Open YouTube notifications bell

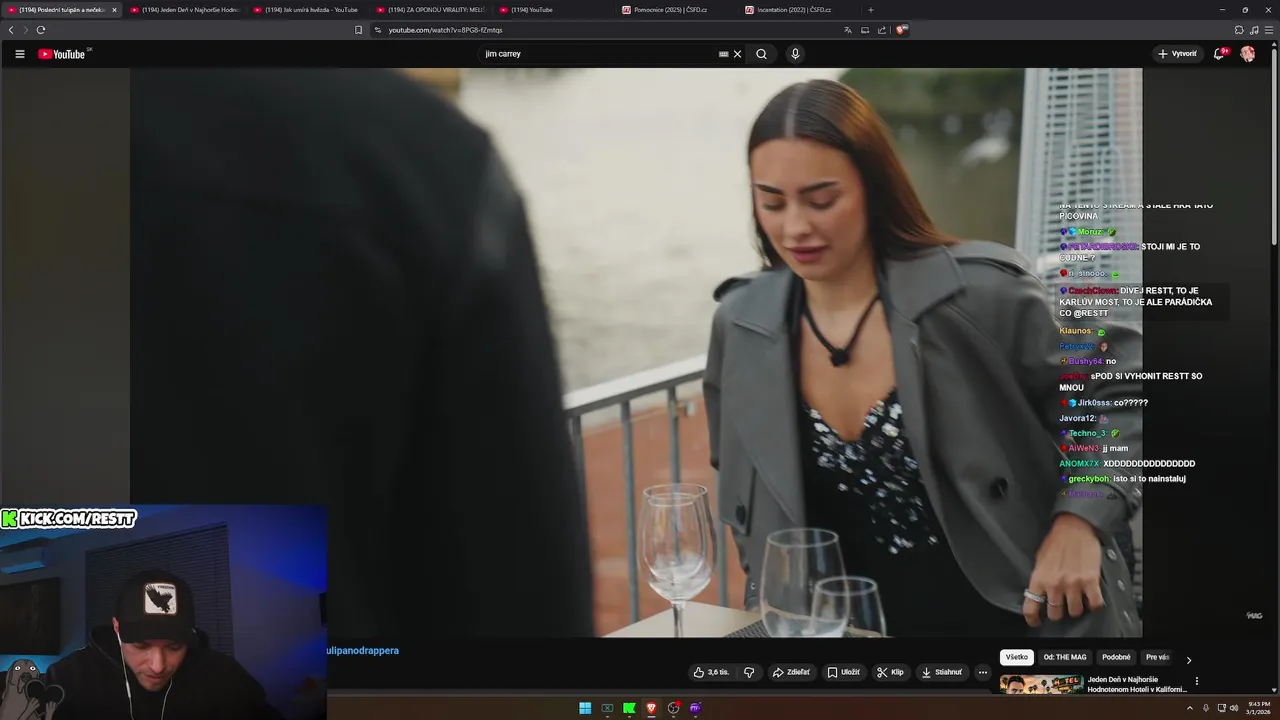(1218, 54)
